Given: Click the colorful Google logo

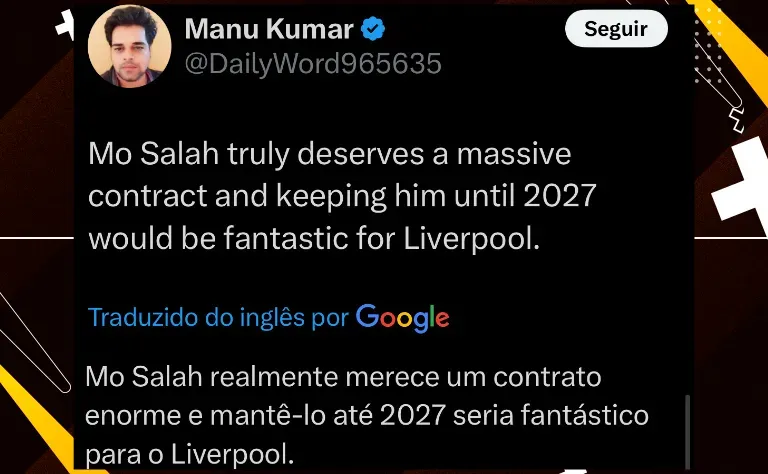Looking at the screenshot, I should click(x=402, y=318).
